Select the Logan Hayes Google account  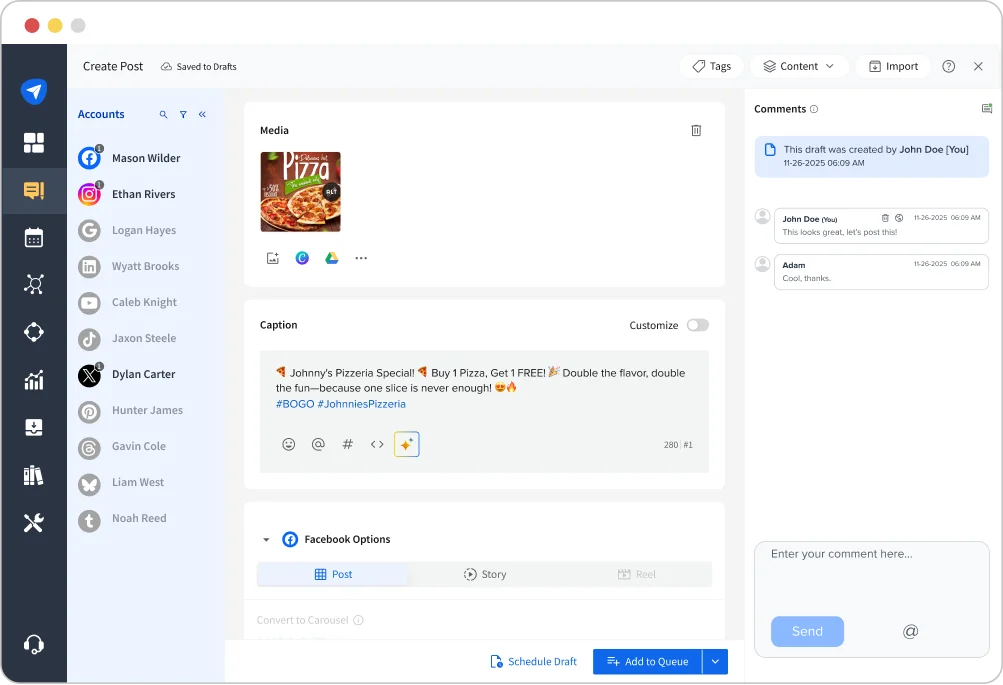[x=127, y=230]
